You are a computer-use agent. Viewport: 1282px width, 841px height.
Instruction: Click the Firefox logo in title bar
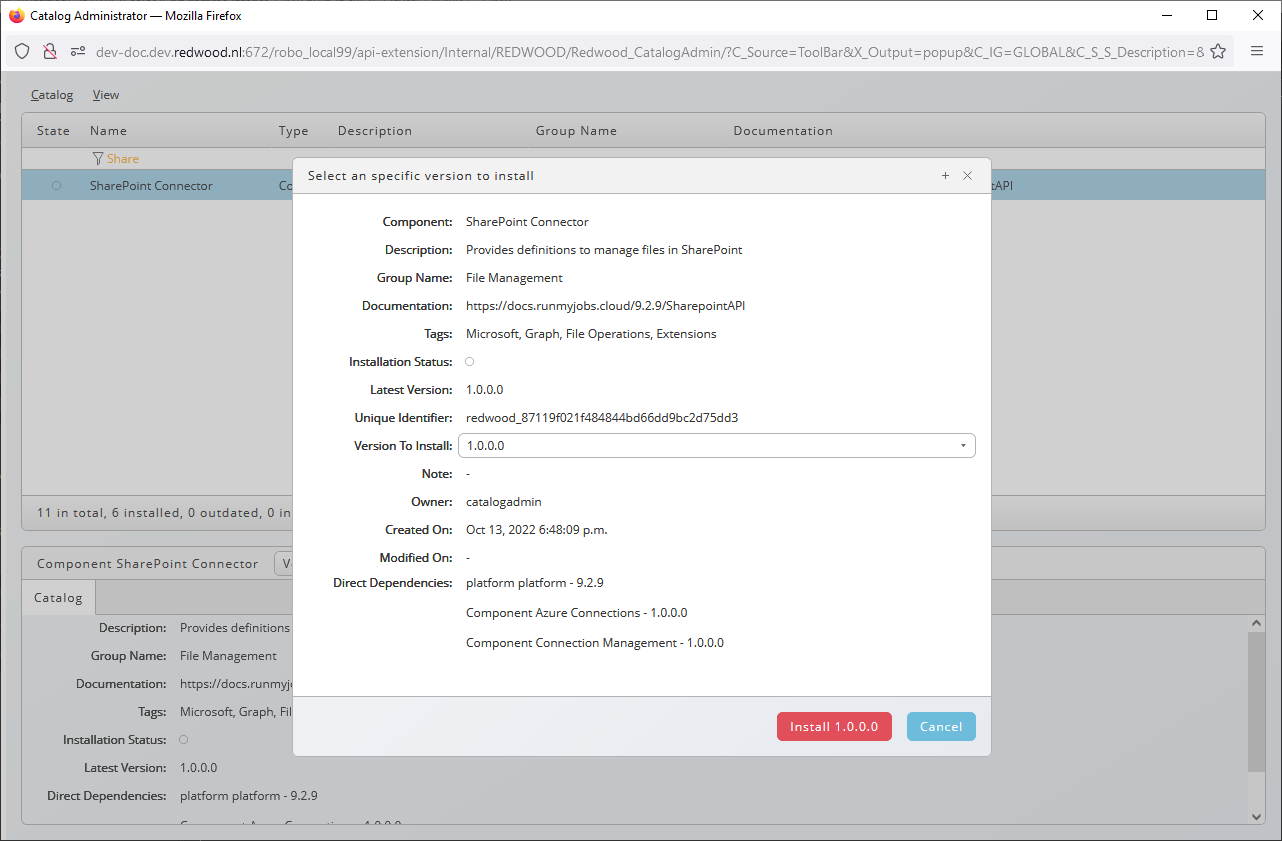tap(16, 16)
